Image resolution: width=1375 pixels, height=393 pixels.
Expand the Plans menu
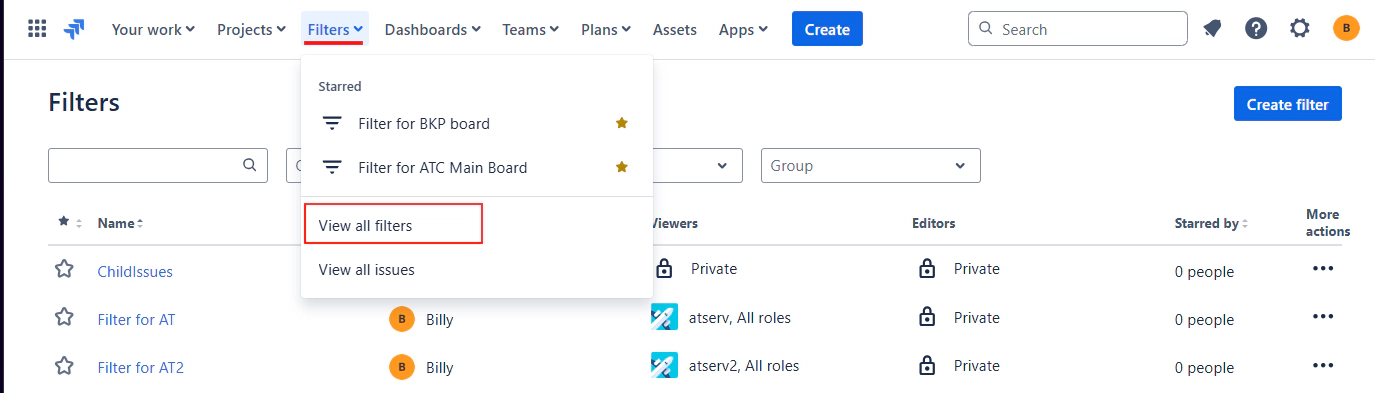click(605, 29)
